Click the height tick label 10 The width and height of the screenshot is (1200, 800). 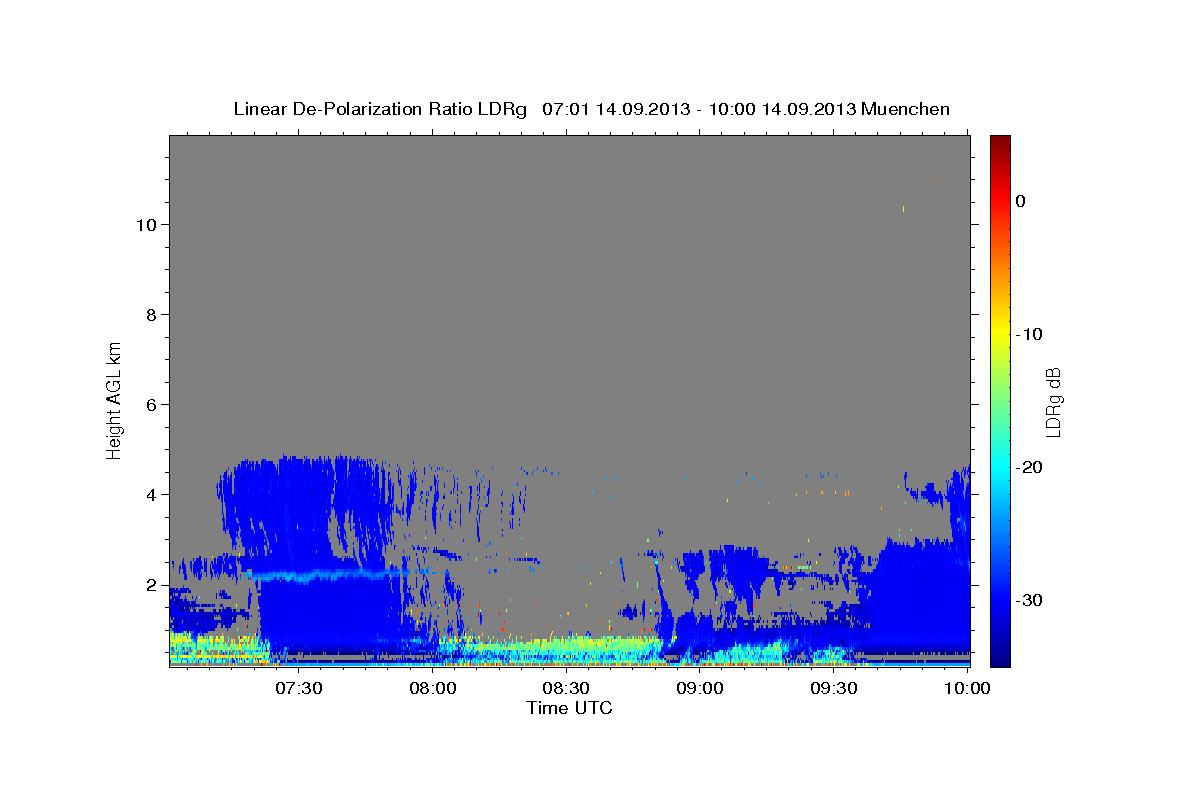coord(145,225)
